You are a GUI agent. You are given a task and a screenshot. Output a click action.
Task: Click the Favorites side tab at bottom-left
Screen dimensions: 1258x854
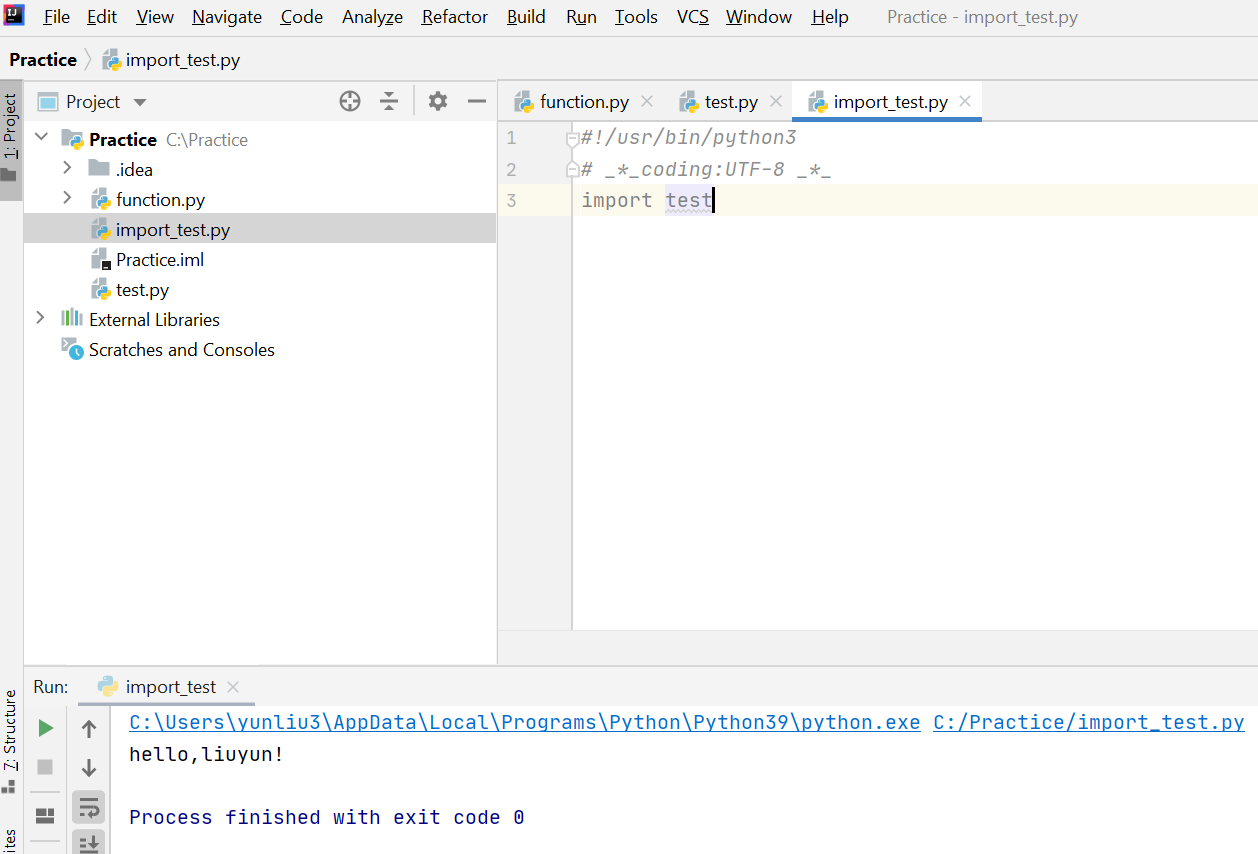11,840
